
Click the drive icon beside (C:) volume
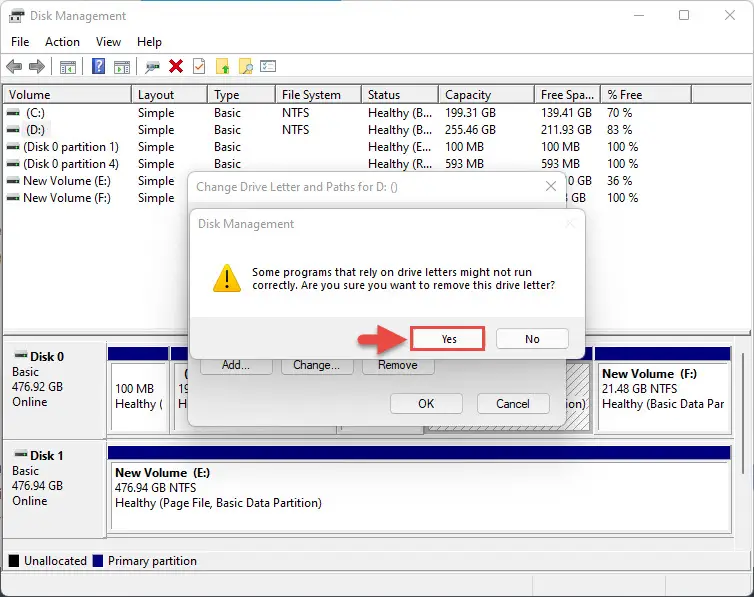pyautogui.click(x=13, y=112)
